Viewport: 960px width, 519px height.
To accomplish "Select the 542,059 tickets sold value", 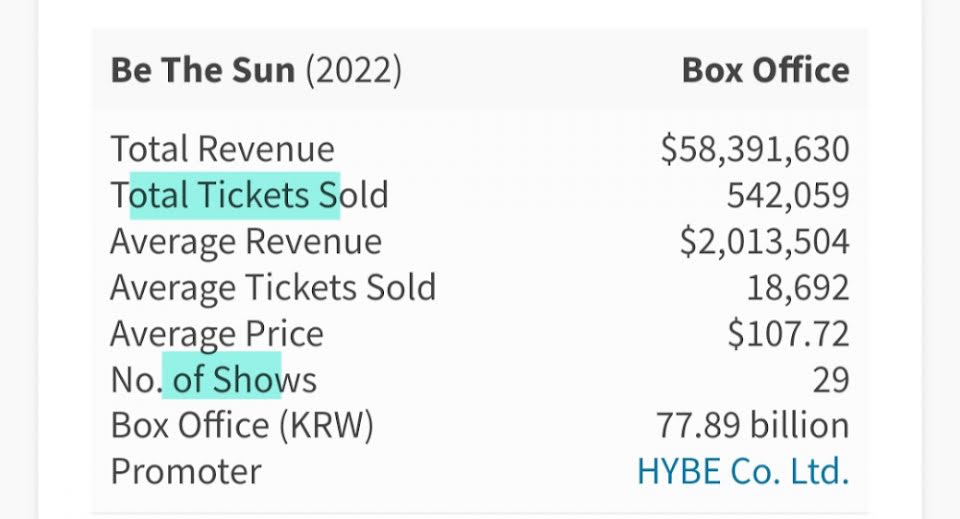I will pyautogui.click(x=787, y=195).
